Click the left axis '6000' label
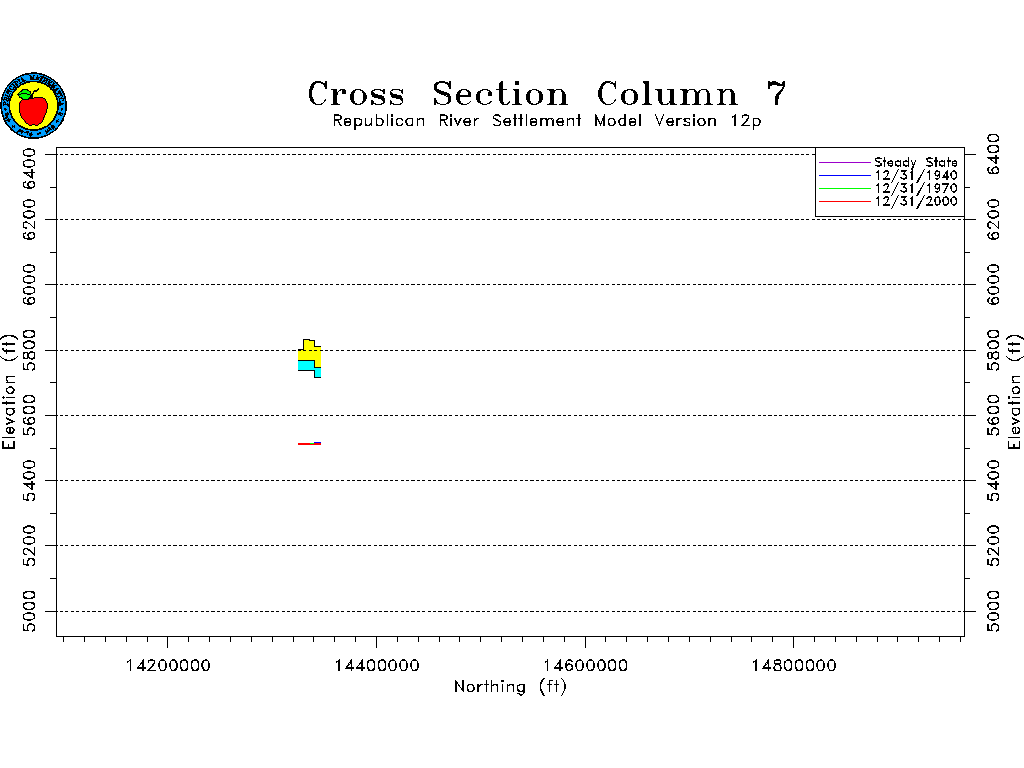 [29, 285]
